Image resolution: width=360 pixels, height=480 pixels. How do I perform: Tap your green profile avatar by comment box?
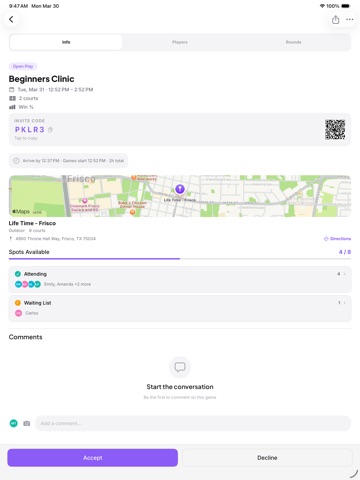point(14,423)
